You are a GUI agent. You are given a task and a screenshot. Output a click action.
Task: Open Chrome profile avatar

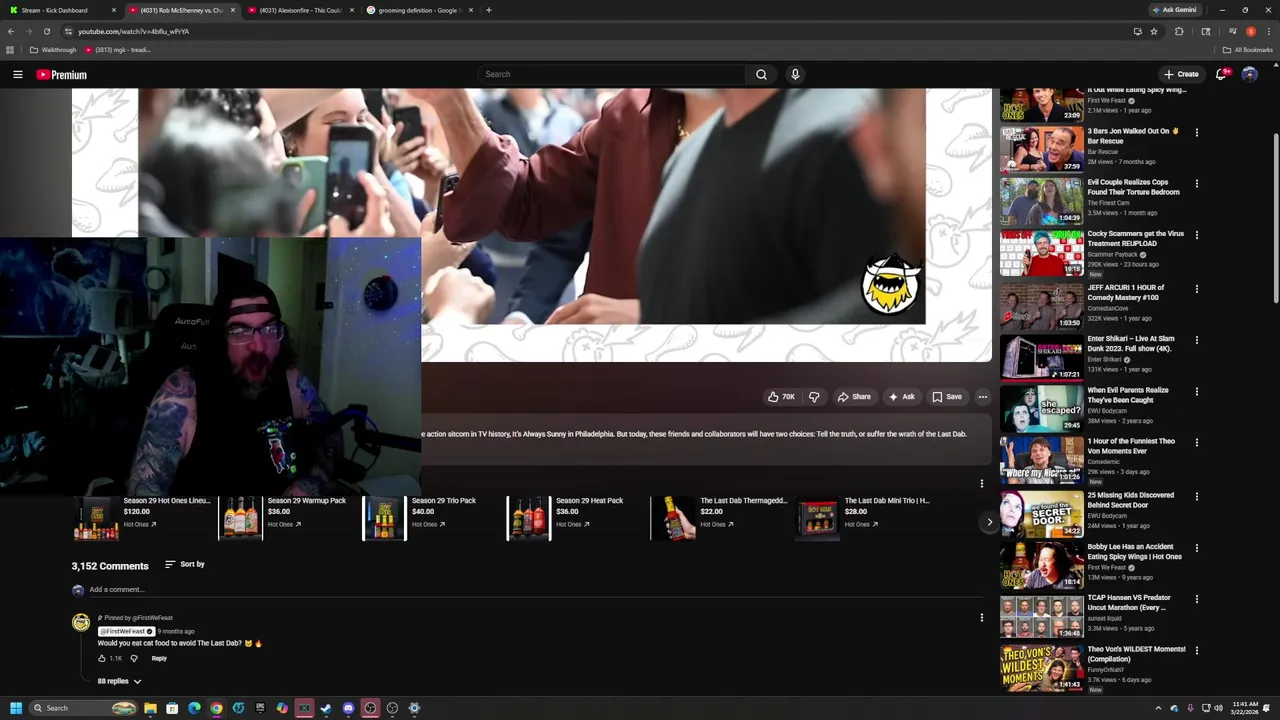tap(1250, 31)
